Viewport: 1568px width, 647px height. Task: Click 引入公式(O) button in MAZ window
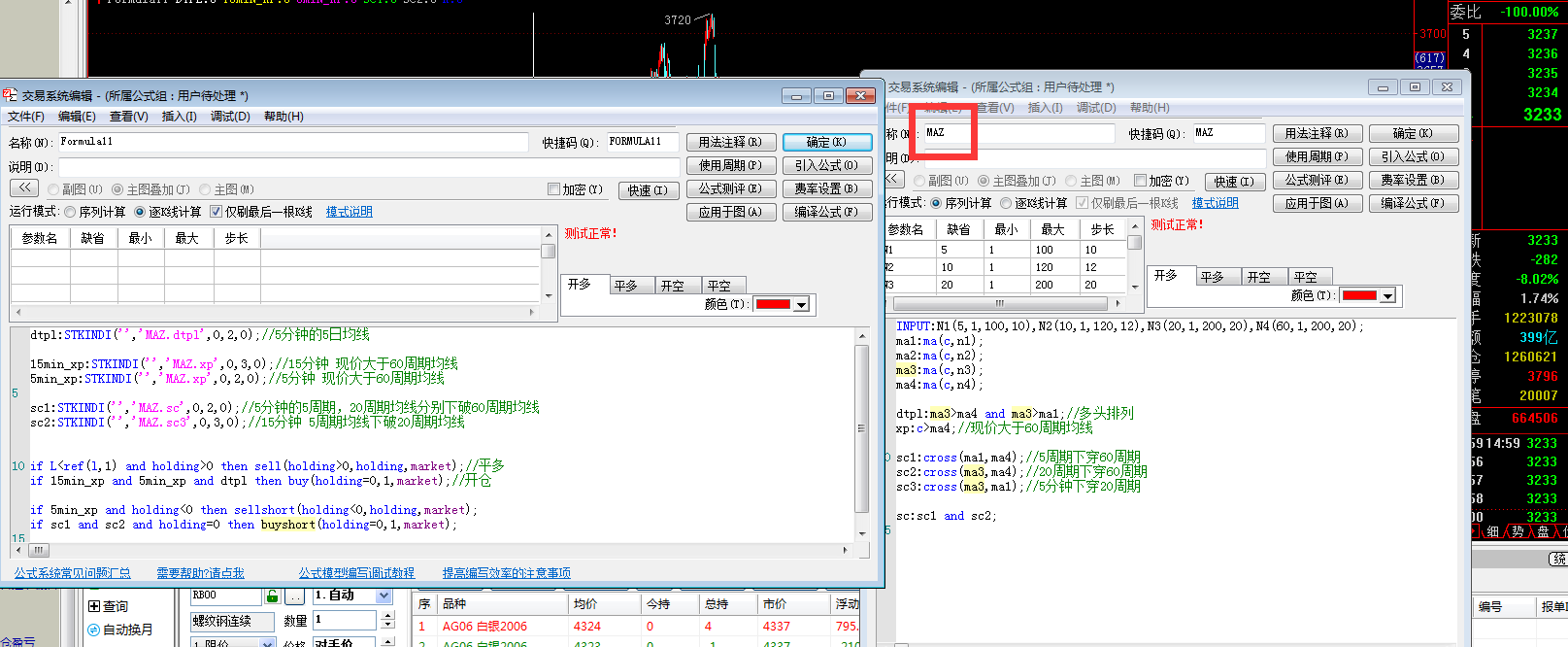1414,156
